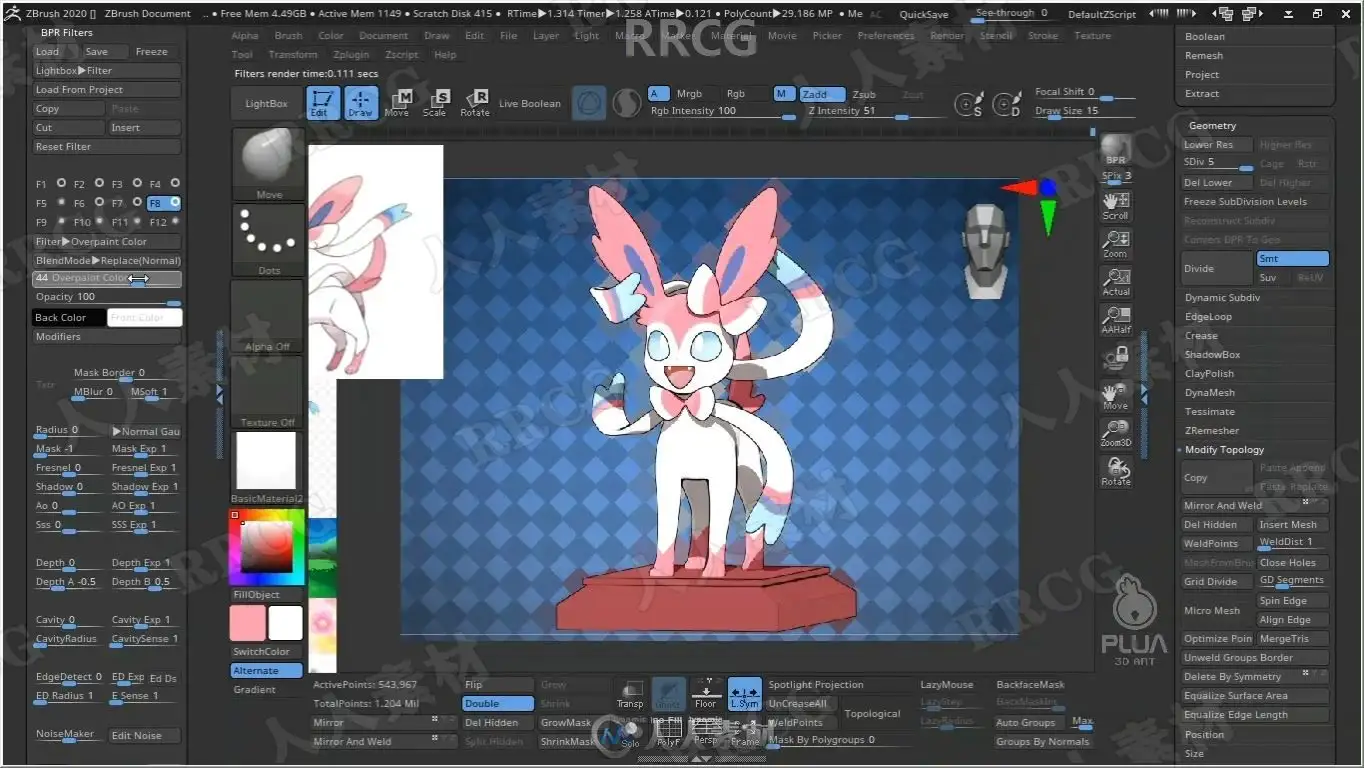Image resolution: width=1364 pixels, height=768 pixels.
Task: Open the BlendMode Replace(Normal) dropdown
Action: pyautogui.click(x=107, y=260)
